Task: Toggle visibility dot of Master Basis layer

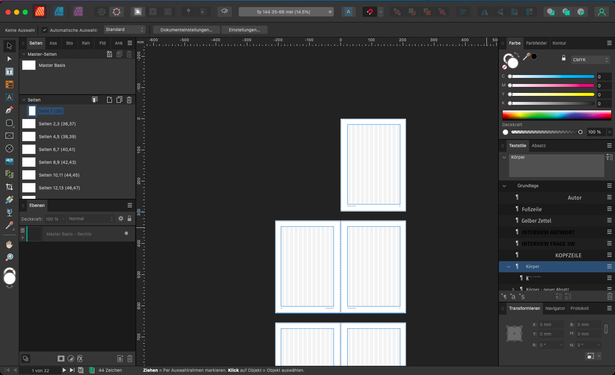Action: (x=126, y=233)
